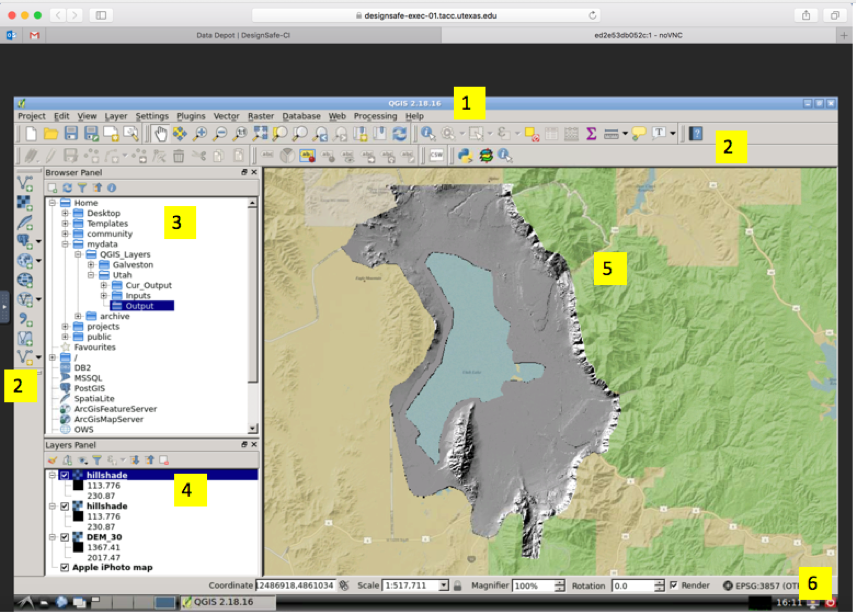Open the Raster menu
Screen dimensions: 856x612
point(260,116)
